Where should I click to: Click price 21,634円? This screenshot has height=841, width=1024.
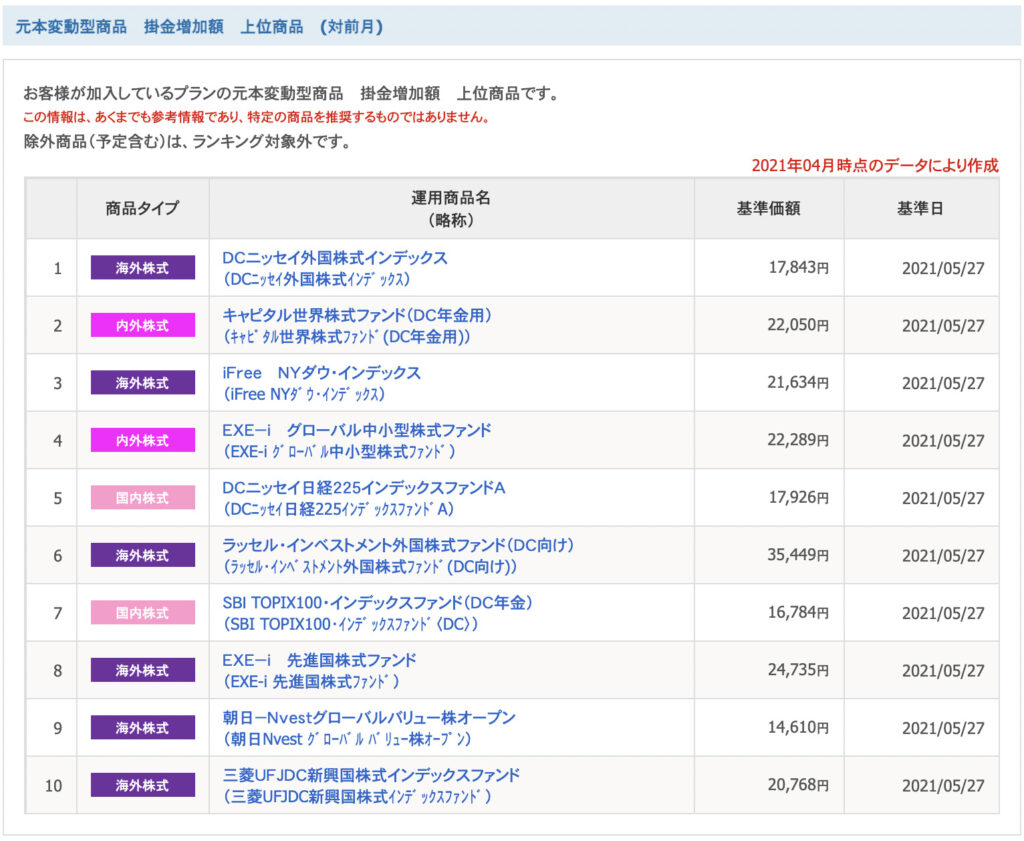798,382
